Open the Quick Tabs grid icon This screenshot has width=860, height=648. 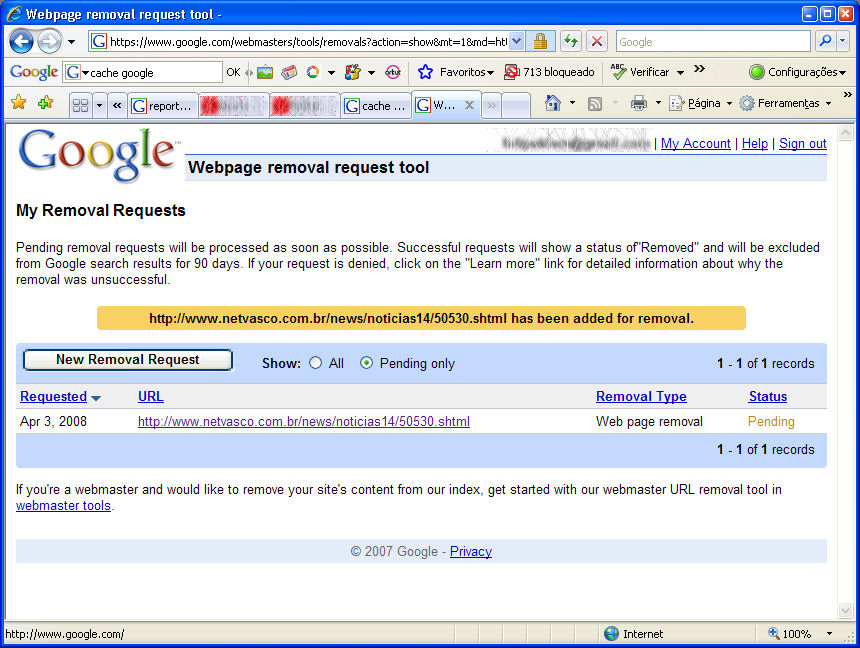coord(80,105)
